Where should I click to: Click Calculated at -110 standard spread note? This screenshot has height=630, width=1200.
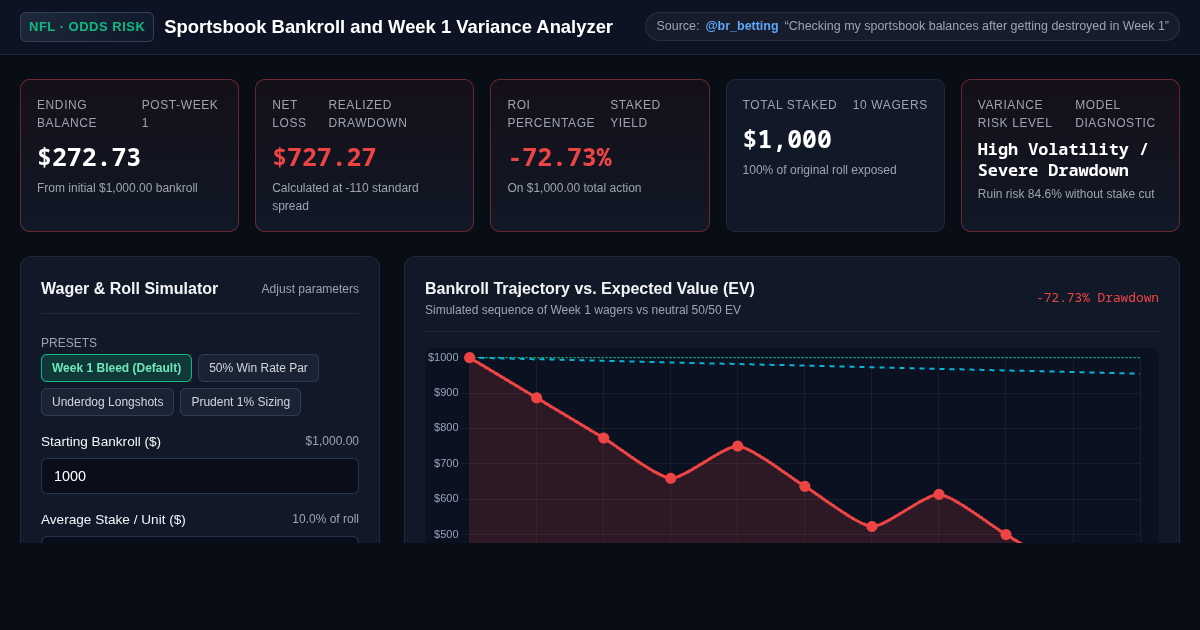click(x=345, y=197)
